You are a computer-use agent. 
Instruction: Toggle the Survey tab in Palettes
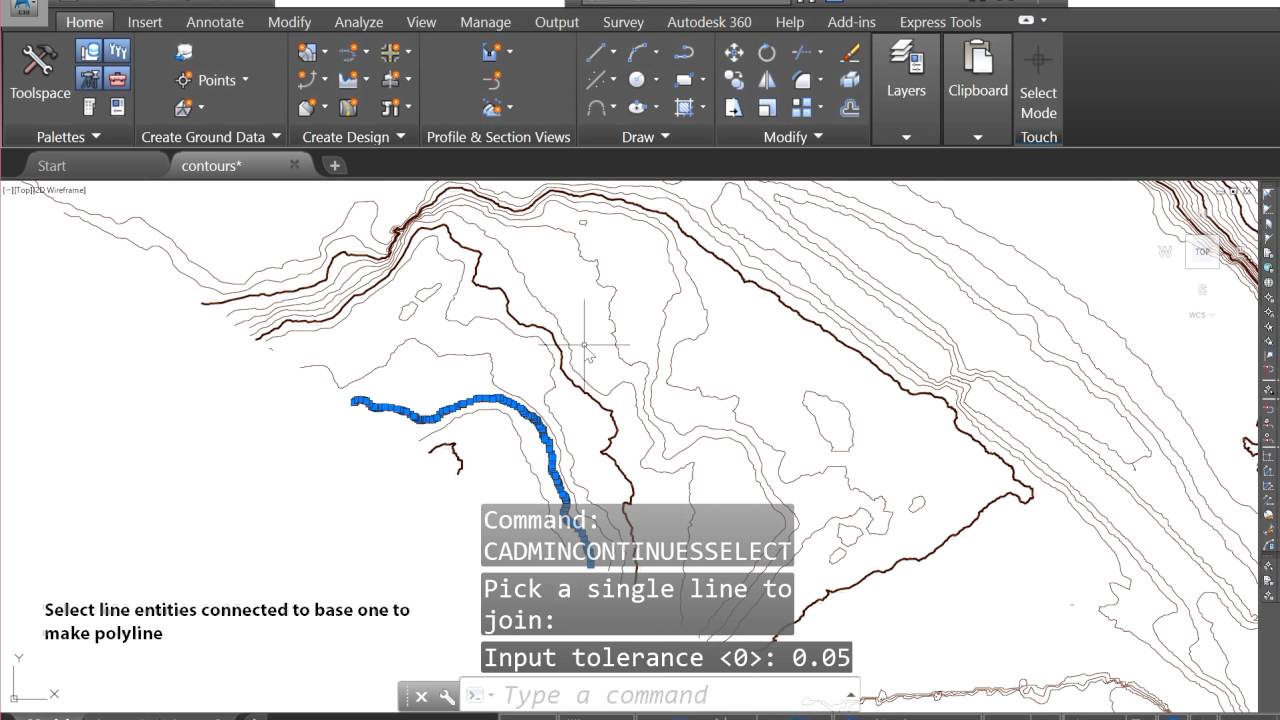89,79
